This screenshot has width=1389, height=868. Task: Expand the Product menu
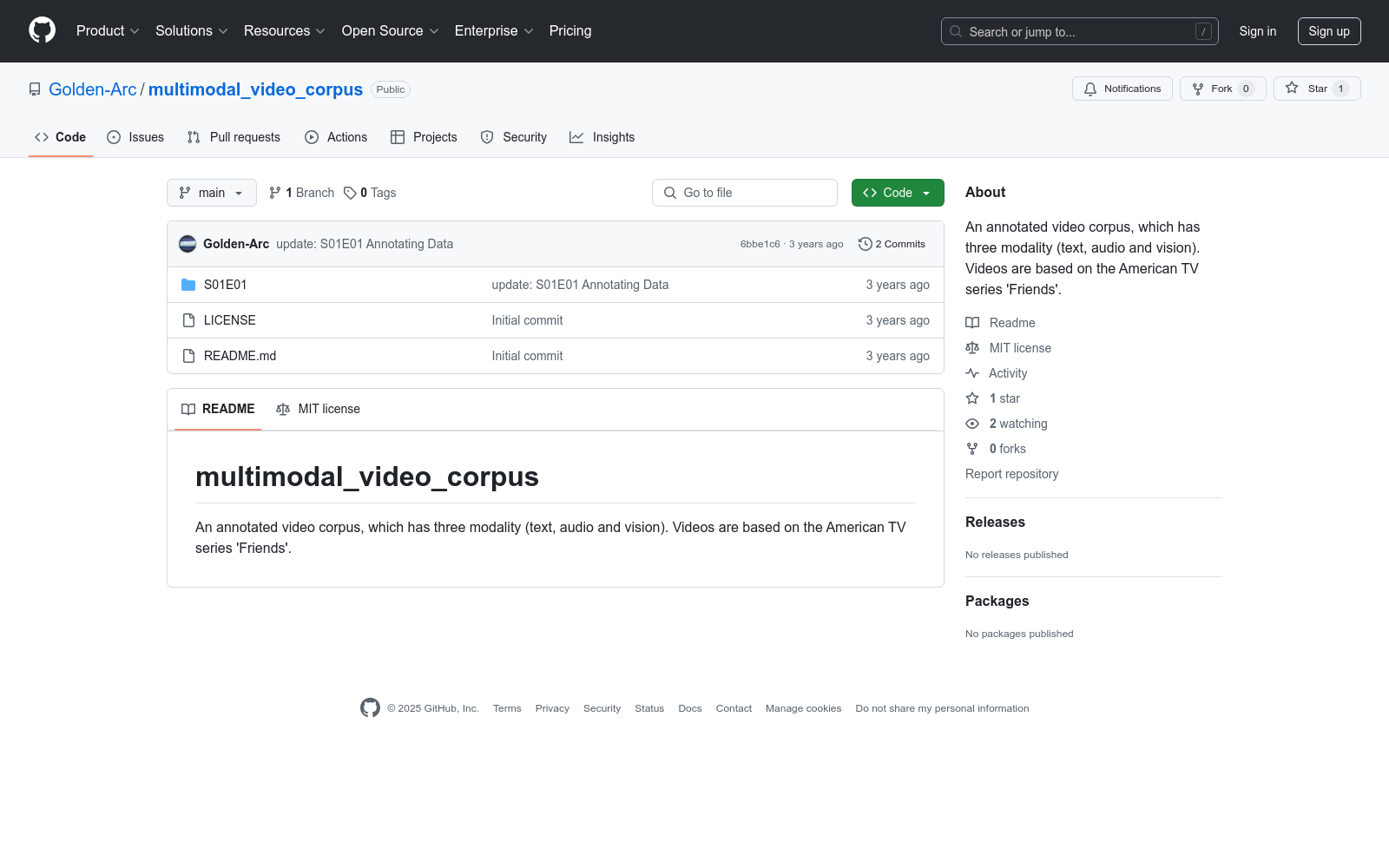pos(108,30)
